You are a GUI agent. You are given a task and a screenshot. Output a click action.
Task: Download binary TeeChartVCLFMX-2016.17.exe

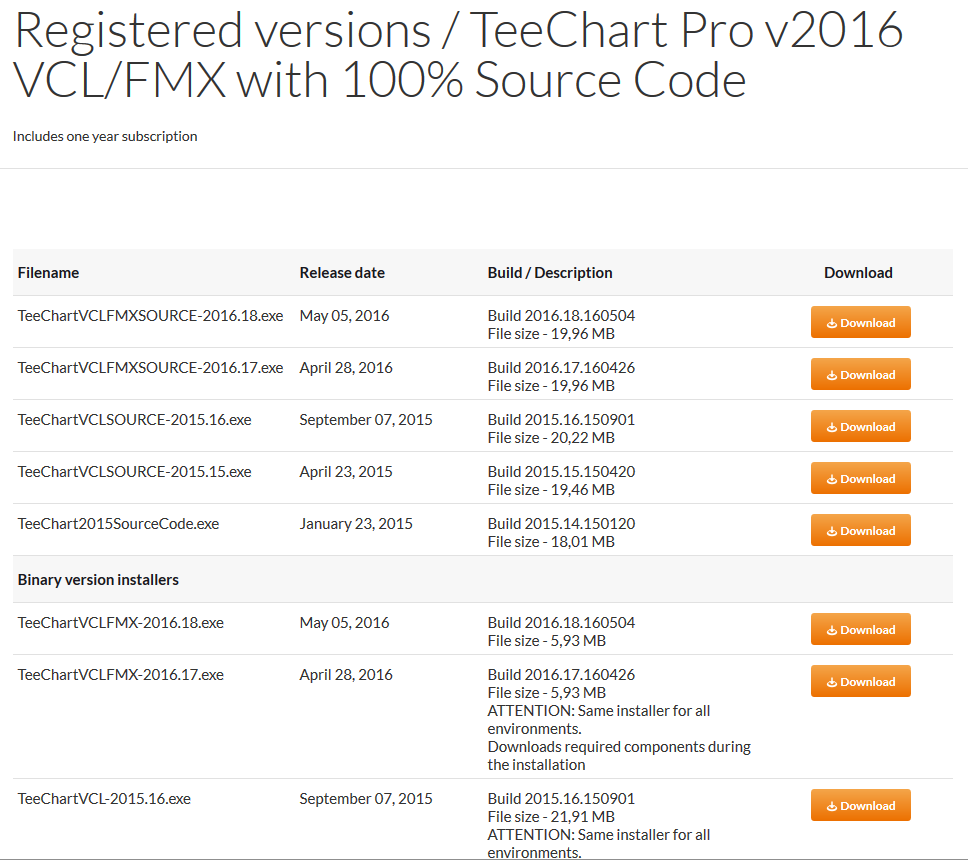861,681
